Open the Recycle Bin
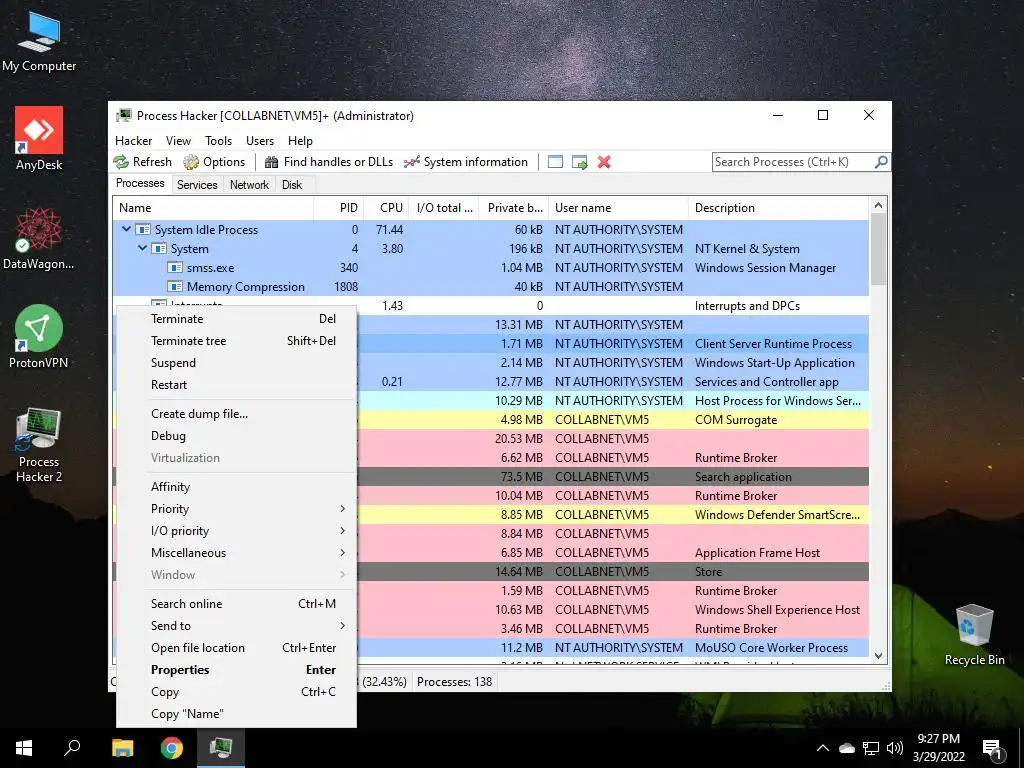 click(x=974, y=635)
